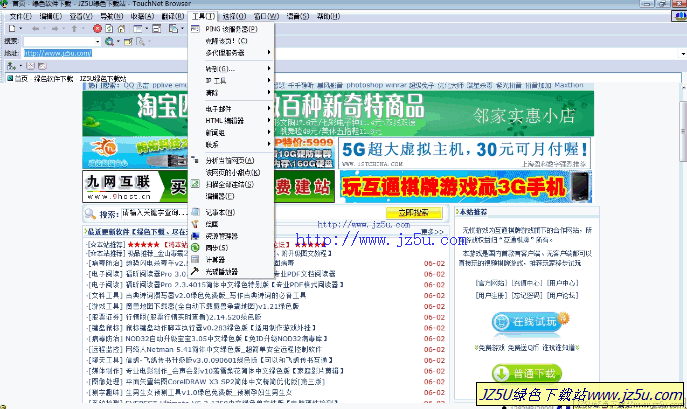Expand the multi-proxy server submenu

tap(231, 53)
